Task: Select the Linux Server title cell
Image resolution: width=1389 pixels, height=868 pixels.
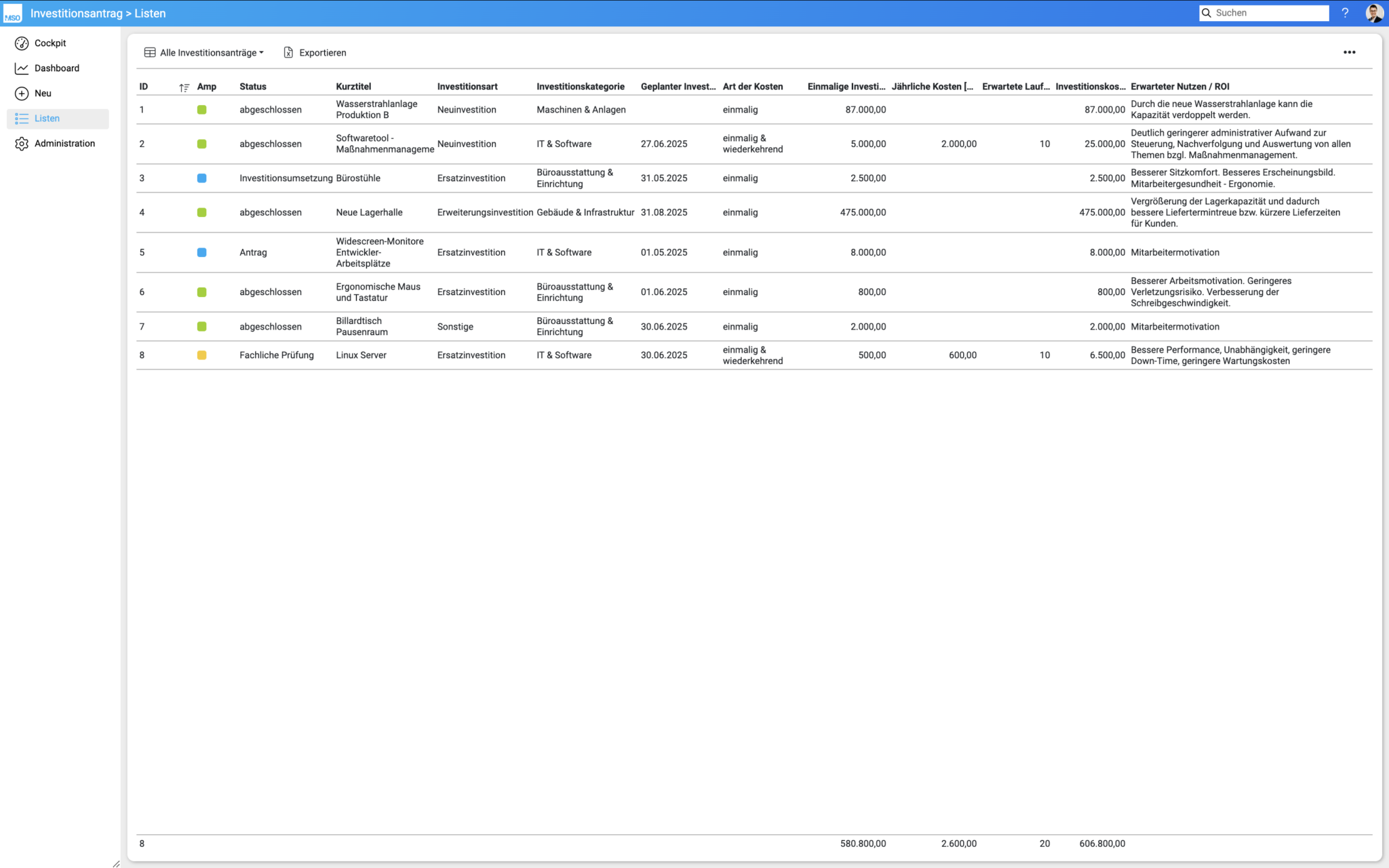Action: [361, 355]
